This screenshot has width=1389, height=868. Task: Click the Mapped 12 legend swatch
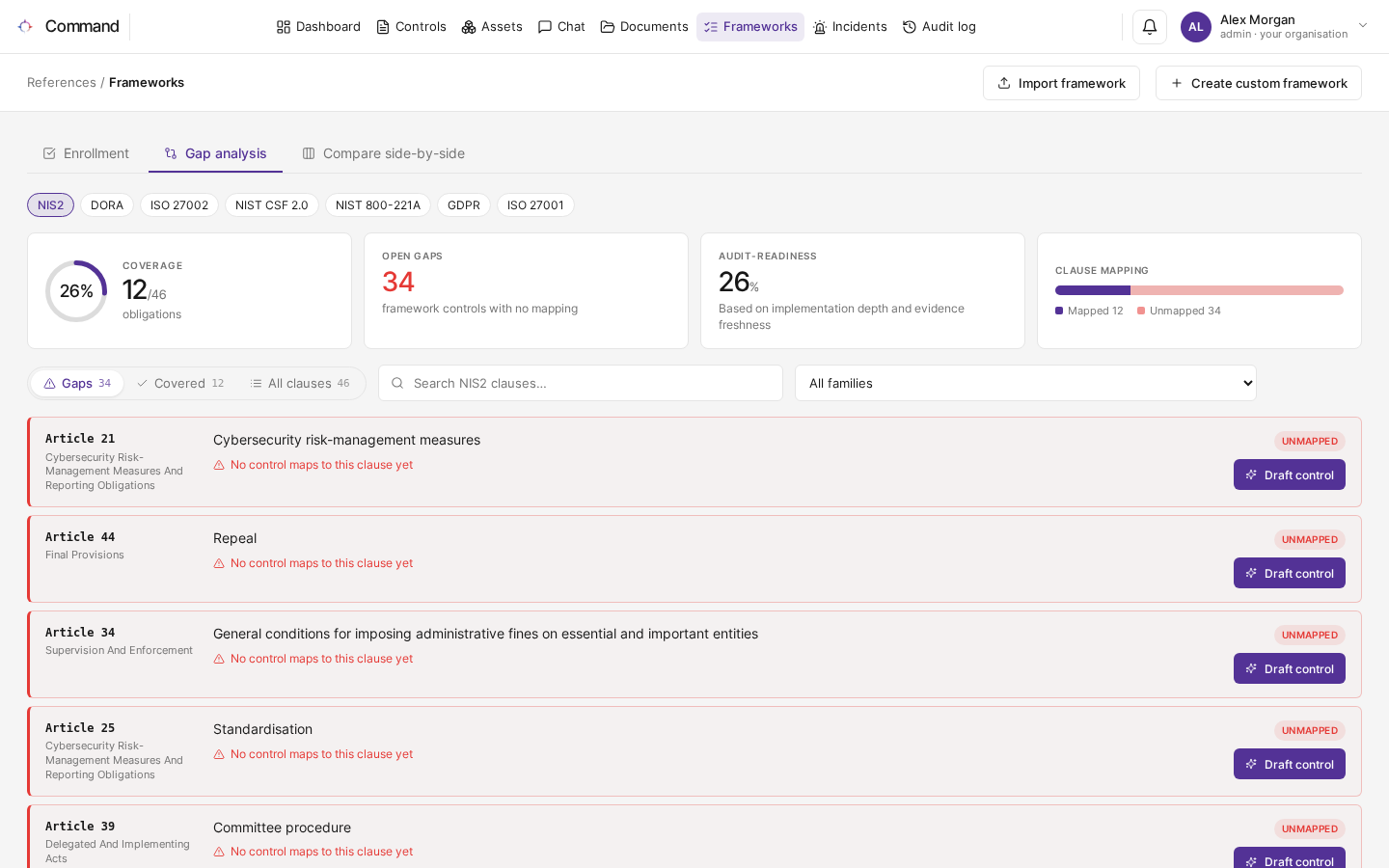(1059, 311)
